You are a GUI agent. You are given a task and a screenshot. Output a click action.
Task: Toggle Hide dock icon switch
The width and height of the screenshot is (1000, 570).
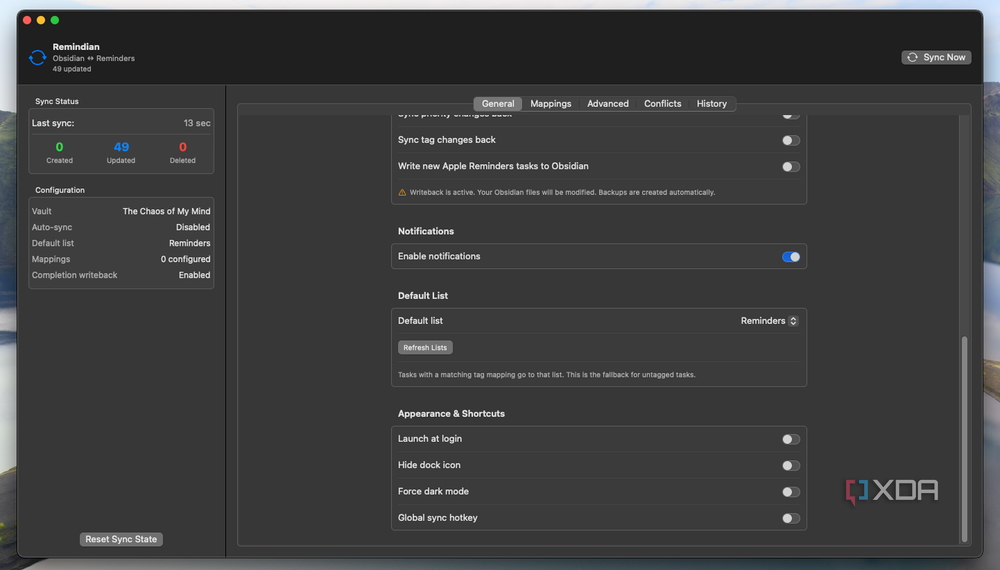tap(791, 465)
